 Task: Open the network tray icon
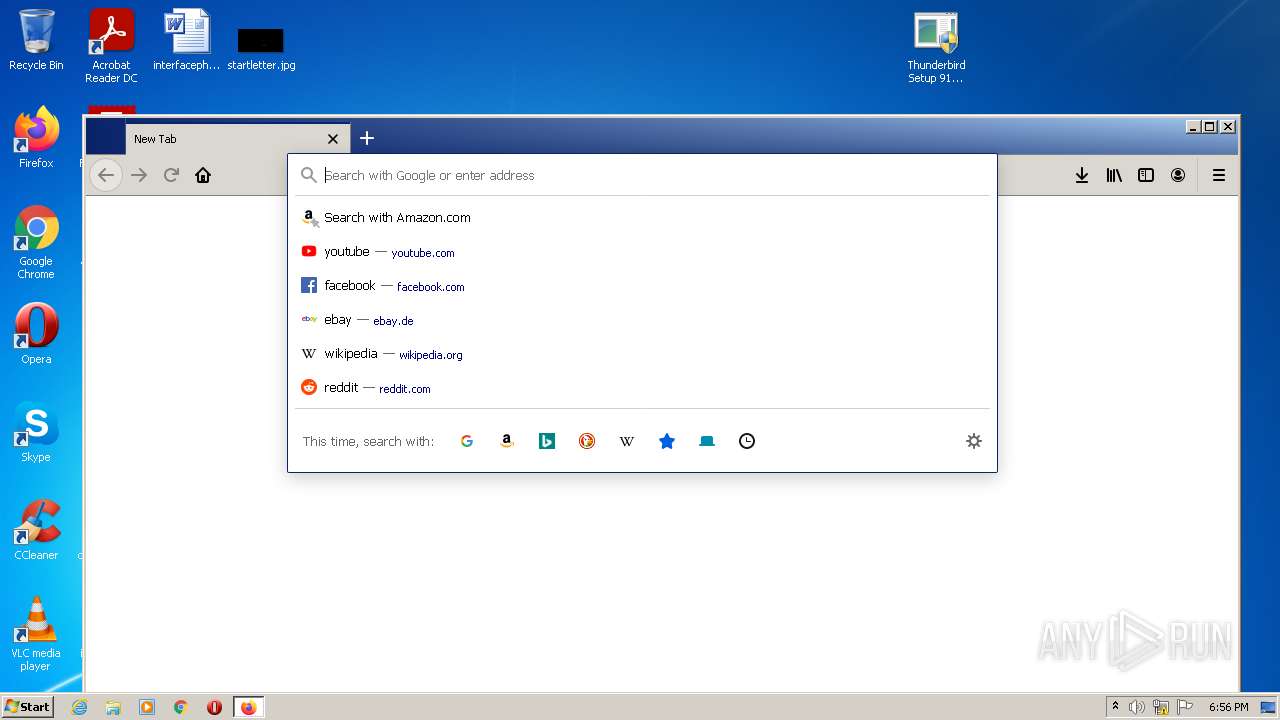1161,707
